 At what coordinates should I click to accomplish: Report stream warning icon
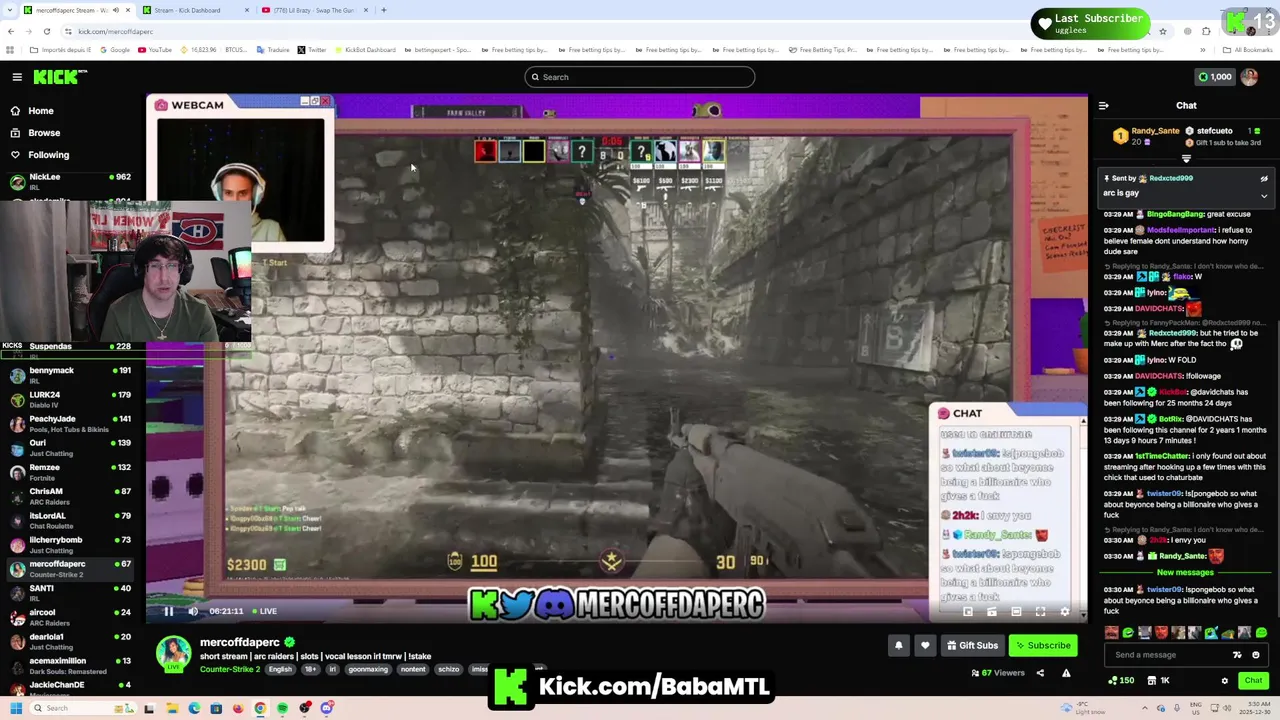(1066, 673)
